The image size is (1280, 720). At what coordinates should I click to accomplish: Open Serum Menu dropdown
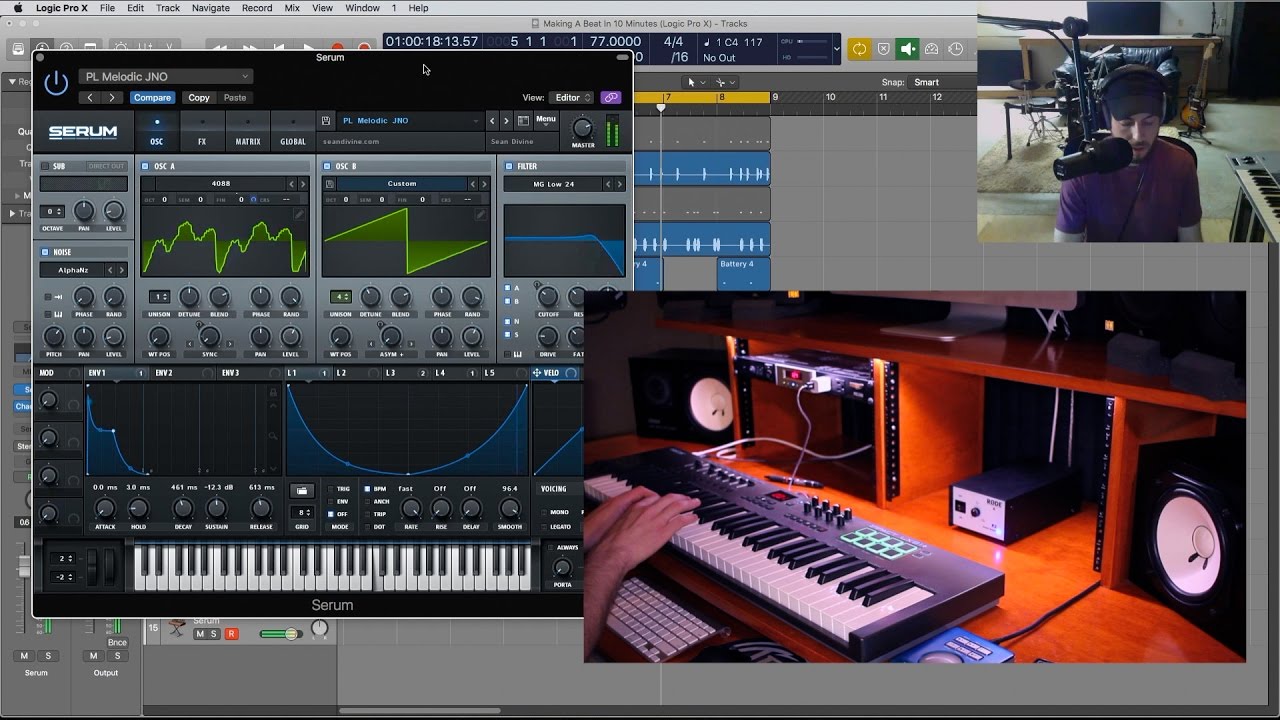[545, 120]
